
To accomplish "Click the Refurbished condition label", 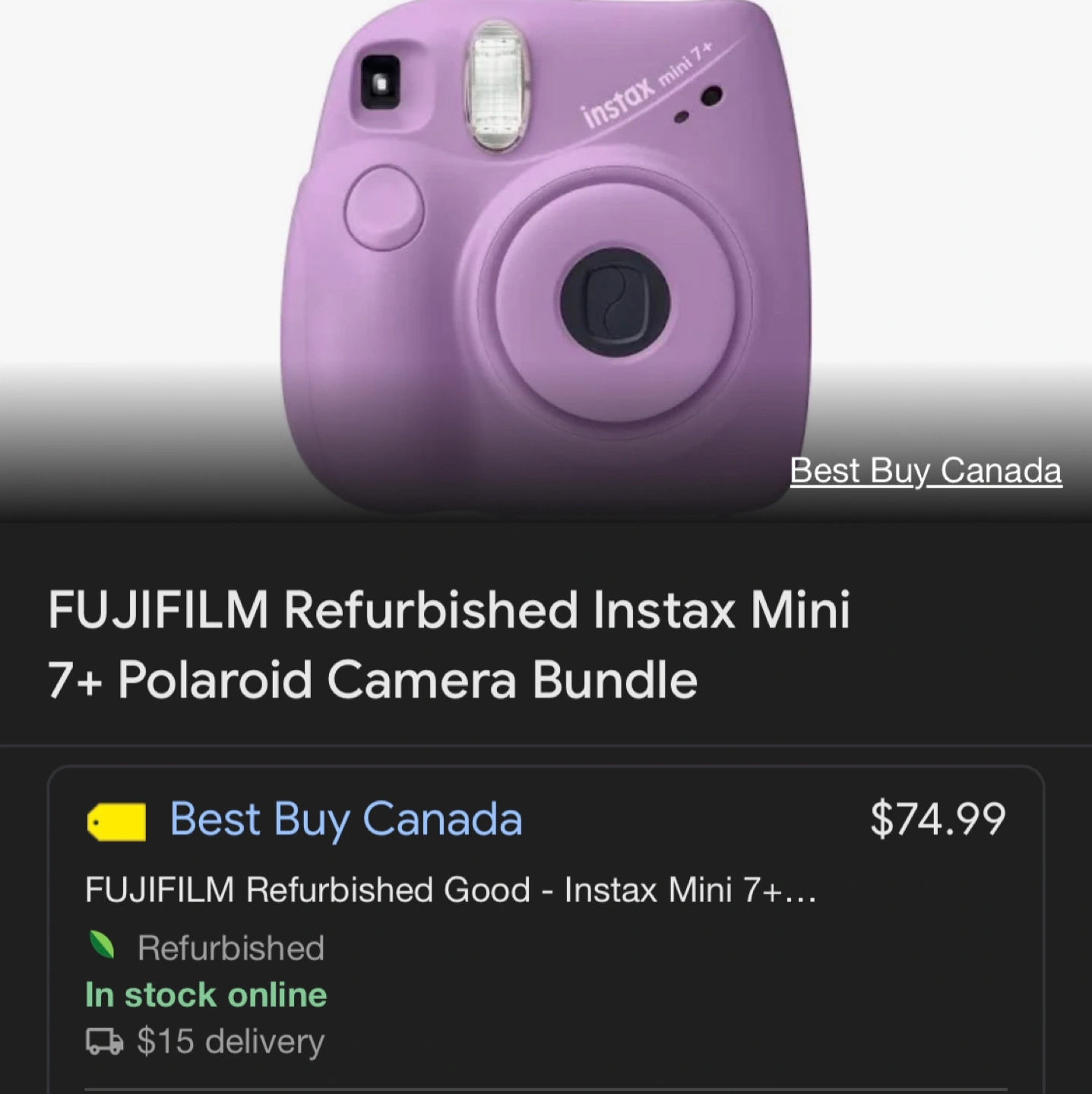I will point(231,948).
